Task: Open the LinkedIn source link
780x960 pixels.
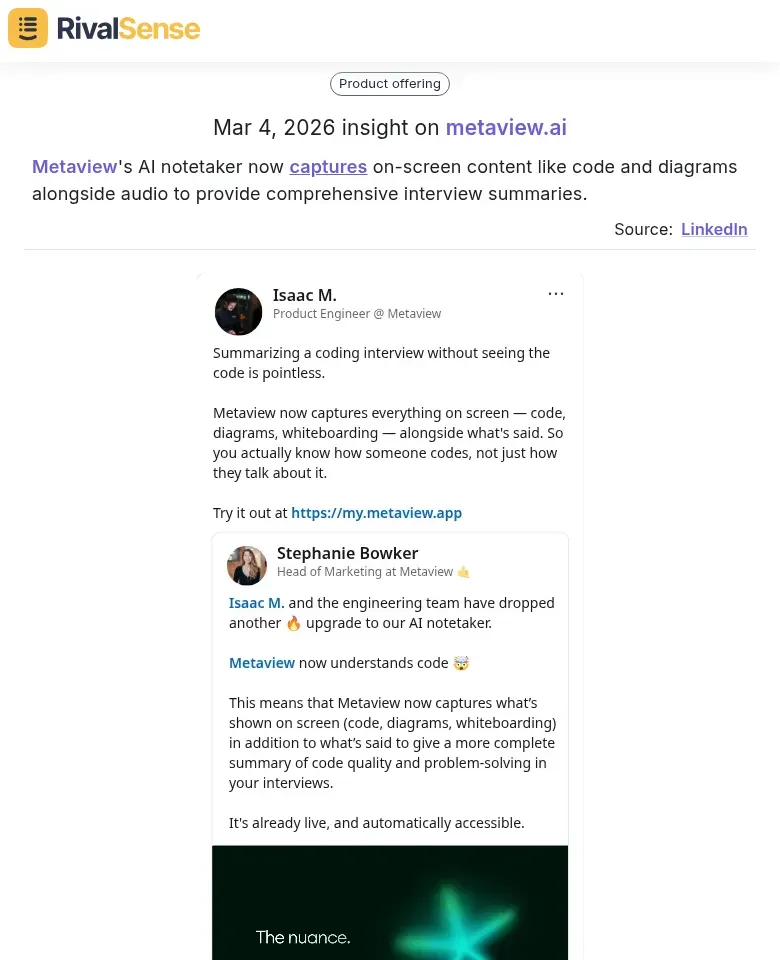Action: point(714,229)
